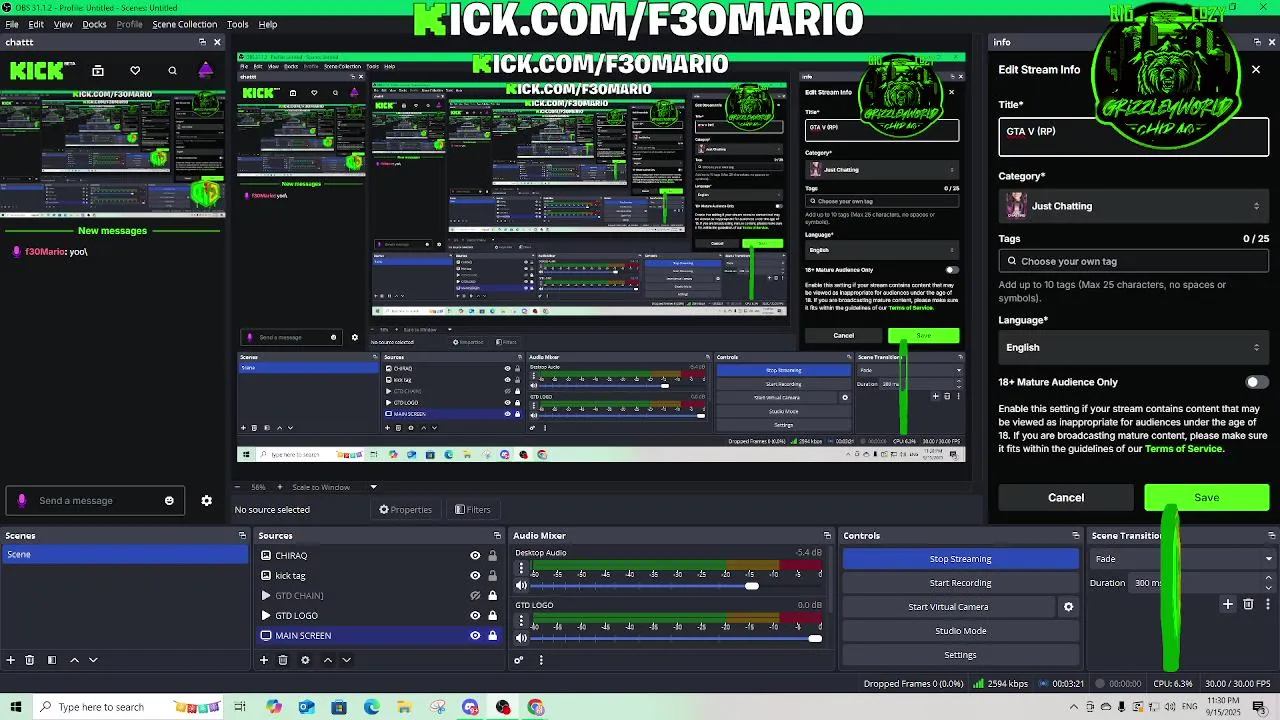Open advanced audio properties gears icon
The height and width of the screenshot is (720, 1280).
519,660
